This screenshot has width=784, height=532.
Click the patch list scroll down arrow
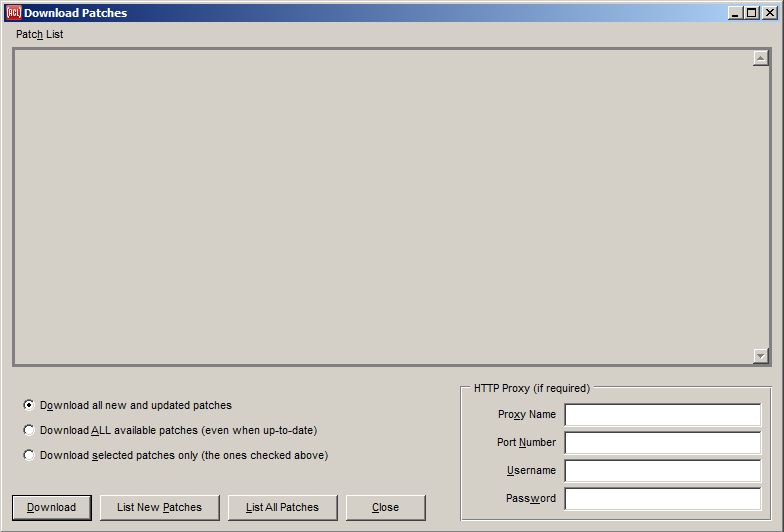[x=760, y=356]
